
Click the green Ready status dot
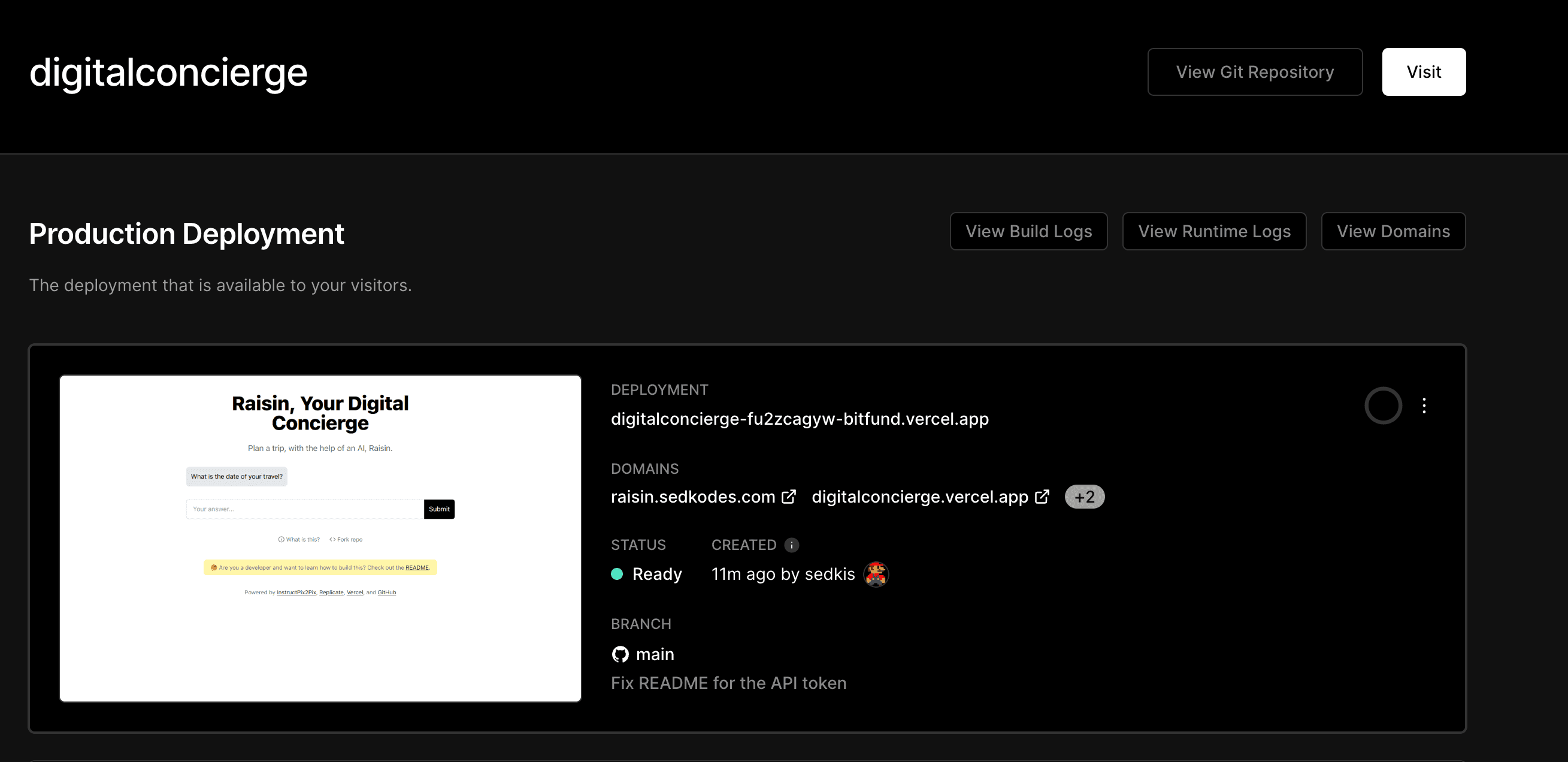click(617, 574)
